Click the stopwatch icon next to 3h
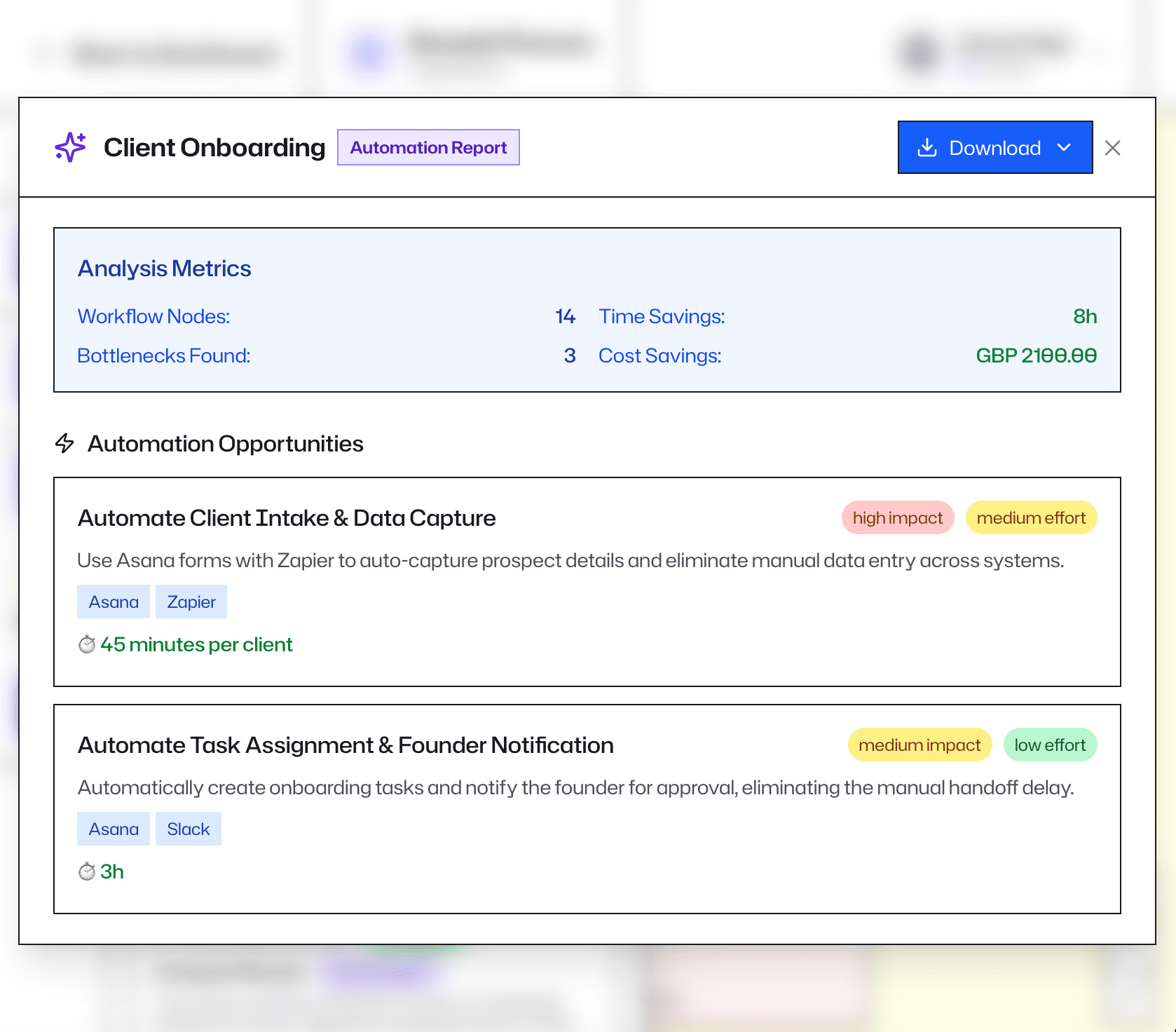This screenshot has width=1176, height=1032. point(87,871)
